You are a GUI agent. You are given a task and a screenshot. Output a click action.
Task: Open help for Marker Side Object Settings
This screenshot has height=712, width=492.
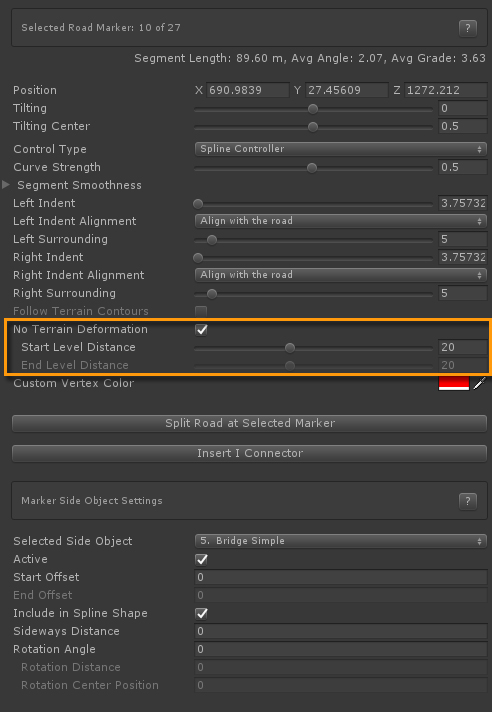click(467, 501)
